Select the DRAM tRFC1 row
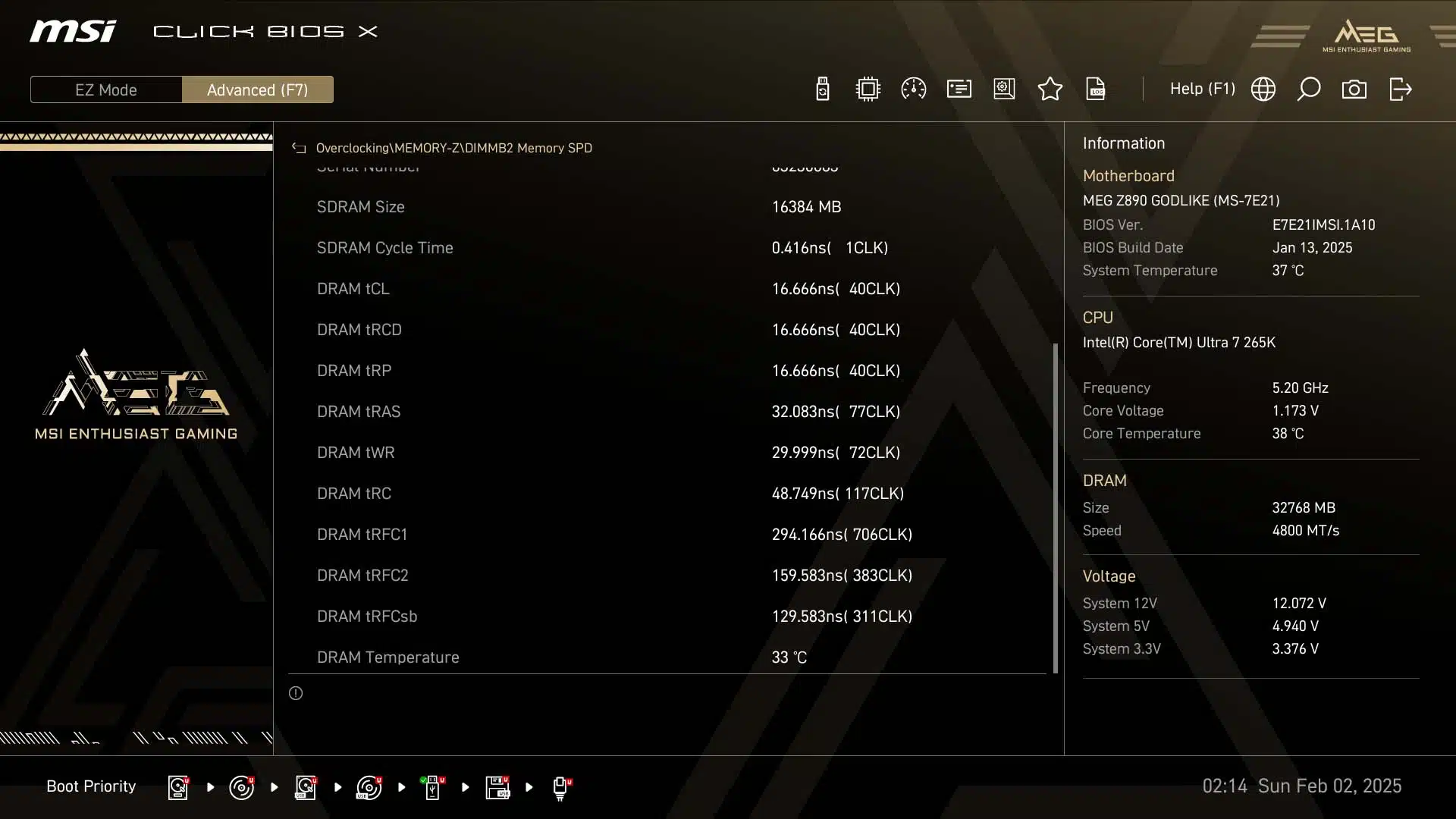The width and height of the screenshot is (1456, 819). tap(667, 535)
